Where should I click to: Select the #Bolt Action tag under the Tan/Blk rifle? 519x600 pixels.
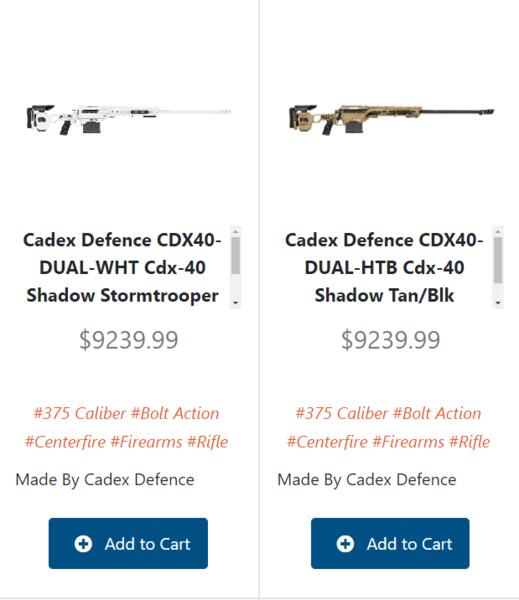pyautogui.click(x=437, y=413)
